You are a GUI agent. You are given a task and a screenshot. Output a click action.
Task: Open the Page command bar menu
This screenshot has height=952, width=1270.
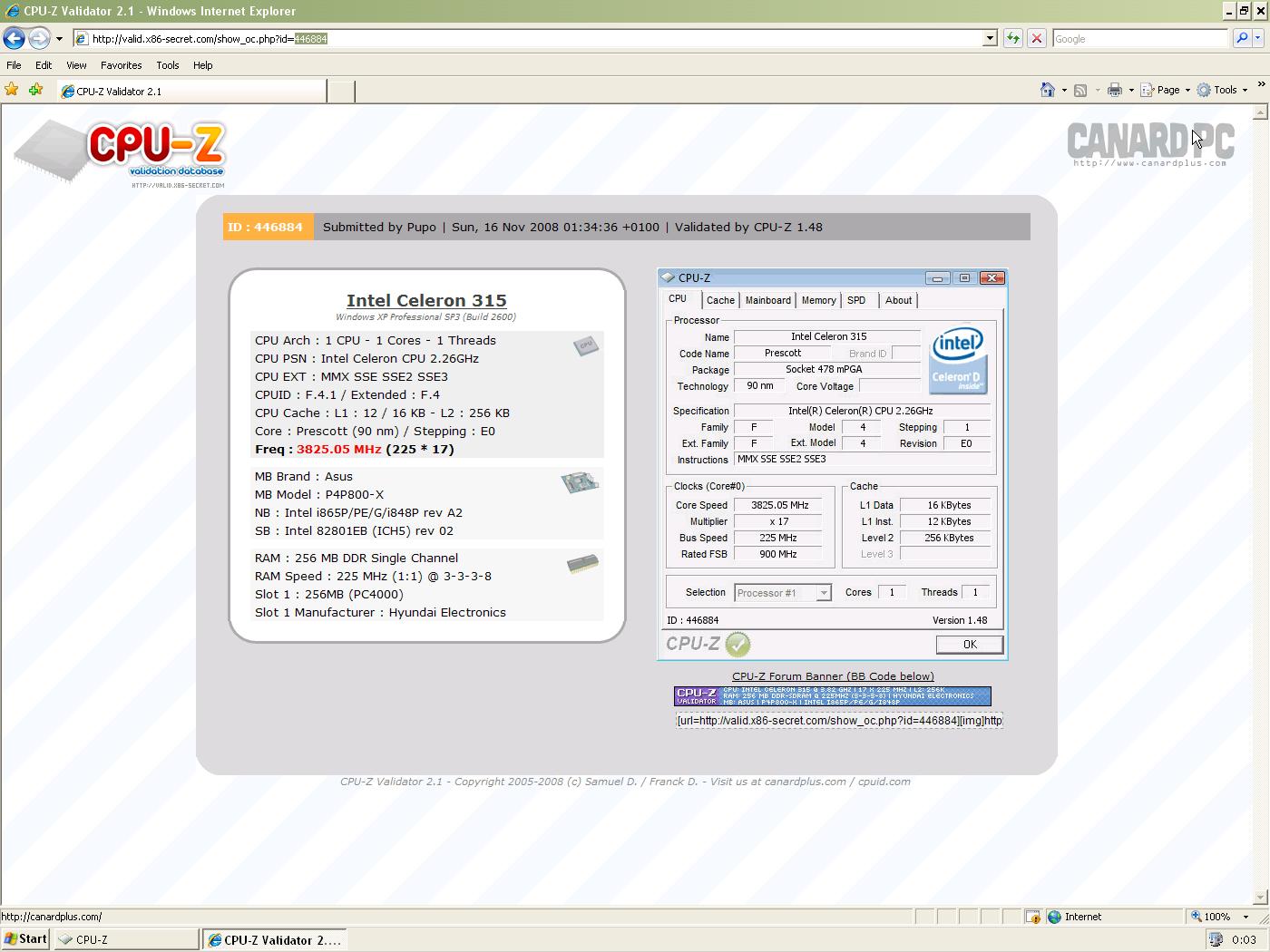[1165, 90]
